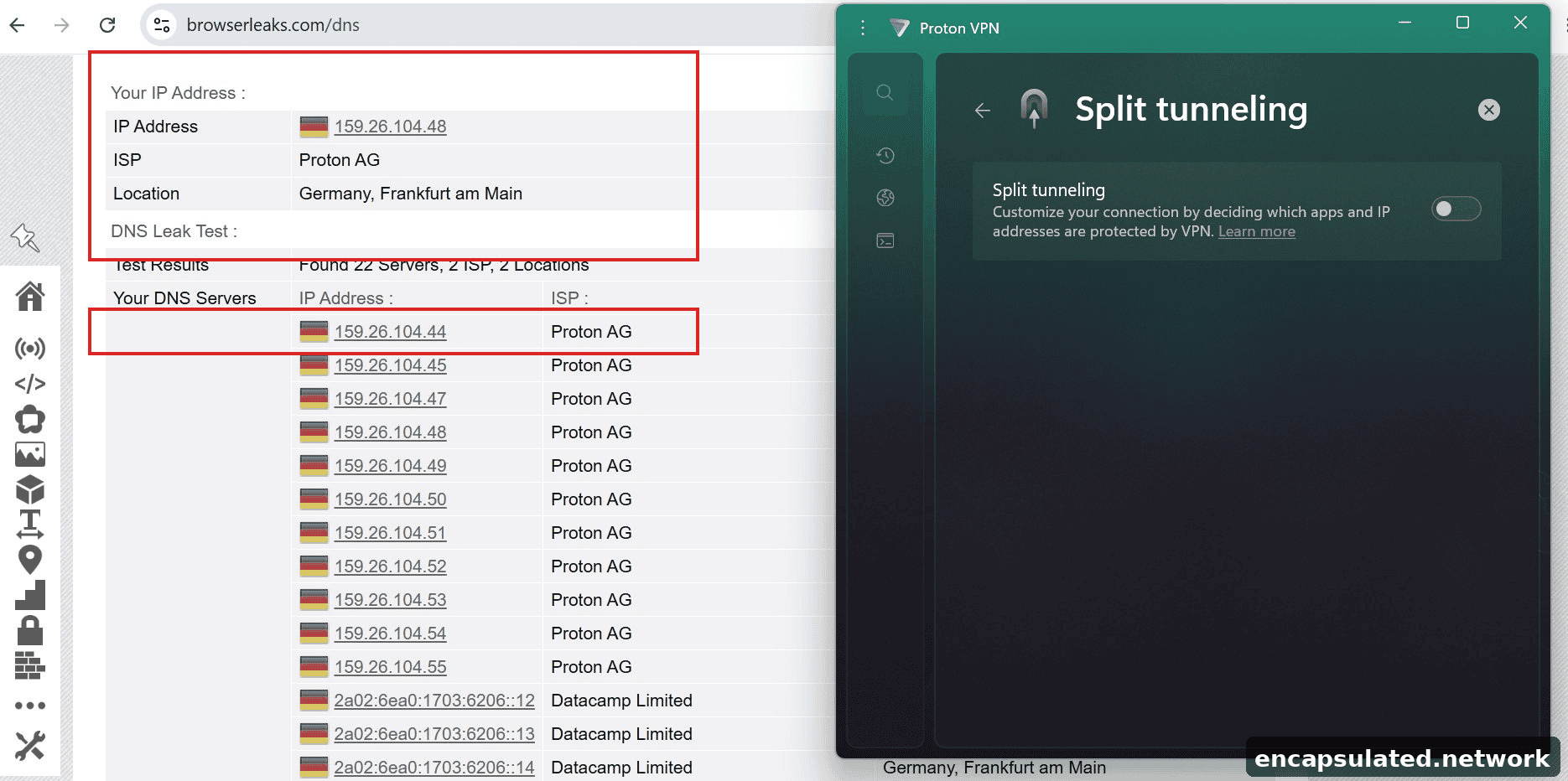The height and width of the screenshot is (781, 1568).
Task: Minimize the Proton VPN window
Action: pyautogui.click(x=1405, y=23)
